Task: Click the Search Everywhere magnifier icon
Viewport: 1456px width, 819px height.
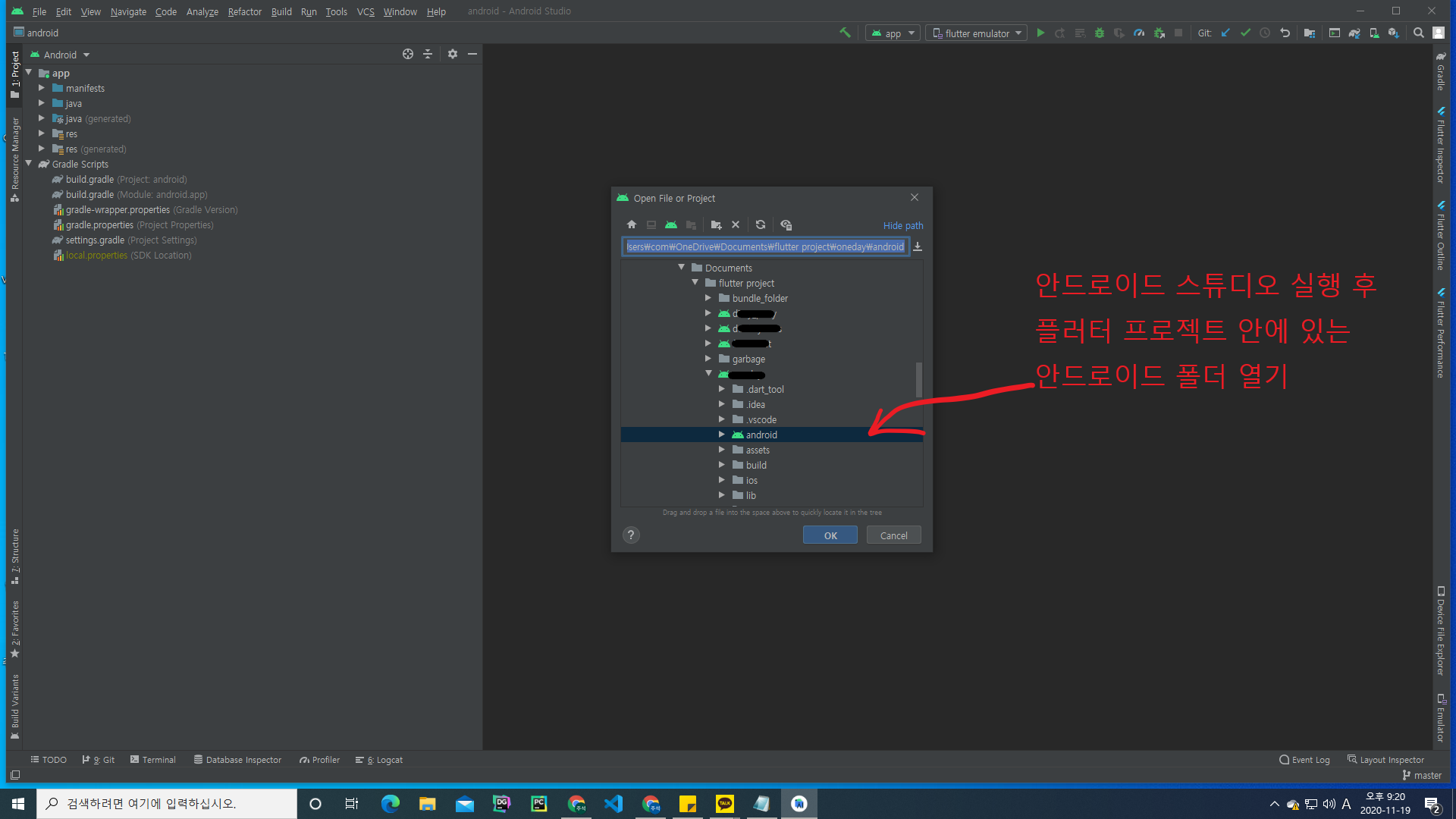Action: coord(1418,33)
